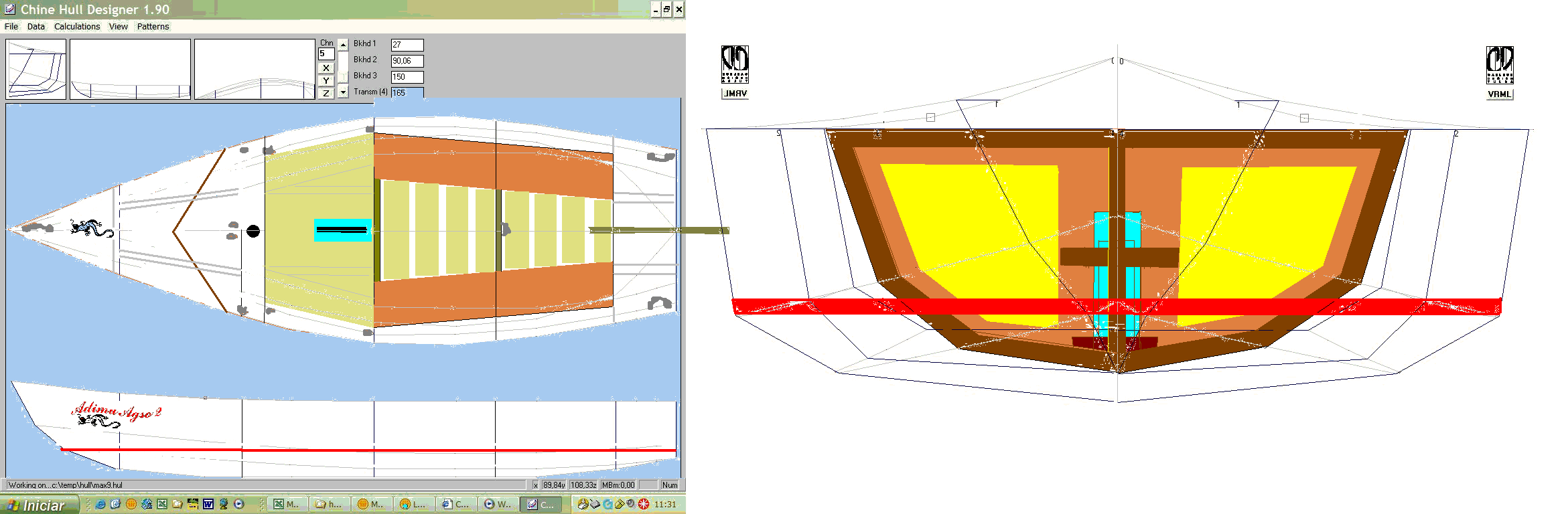1568x514 pixels.
Task: Launch Word from the quick launch bar
Action: click(x=208, y=504)
